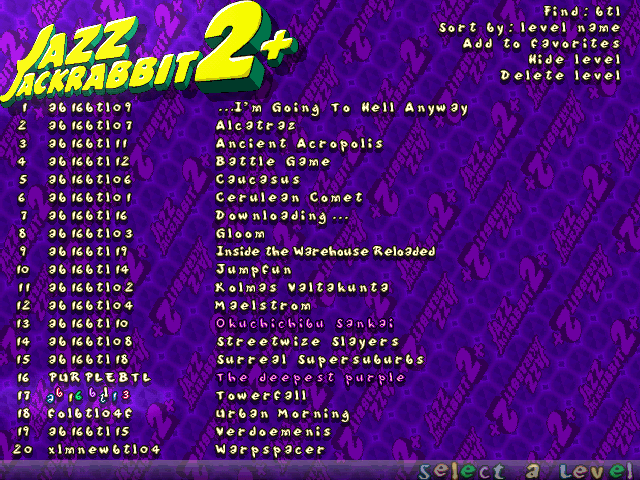The height and width of the screenshot is (480, 640).
Task: Select the Battle Game level
Action: (273, 161)
